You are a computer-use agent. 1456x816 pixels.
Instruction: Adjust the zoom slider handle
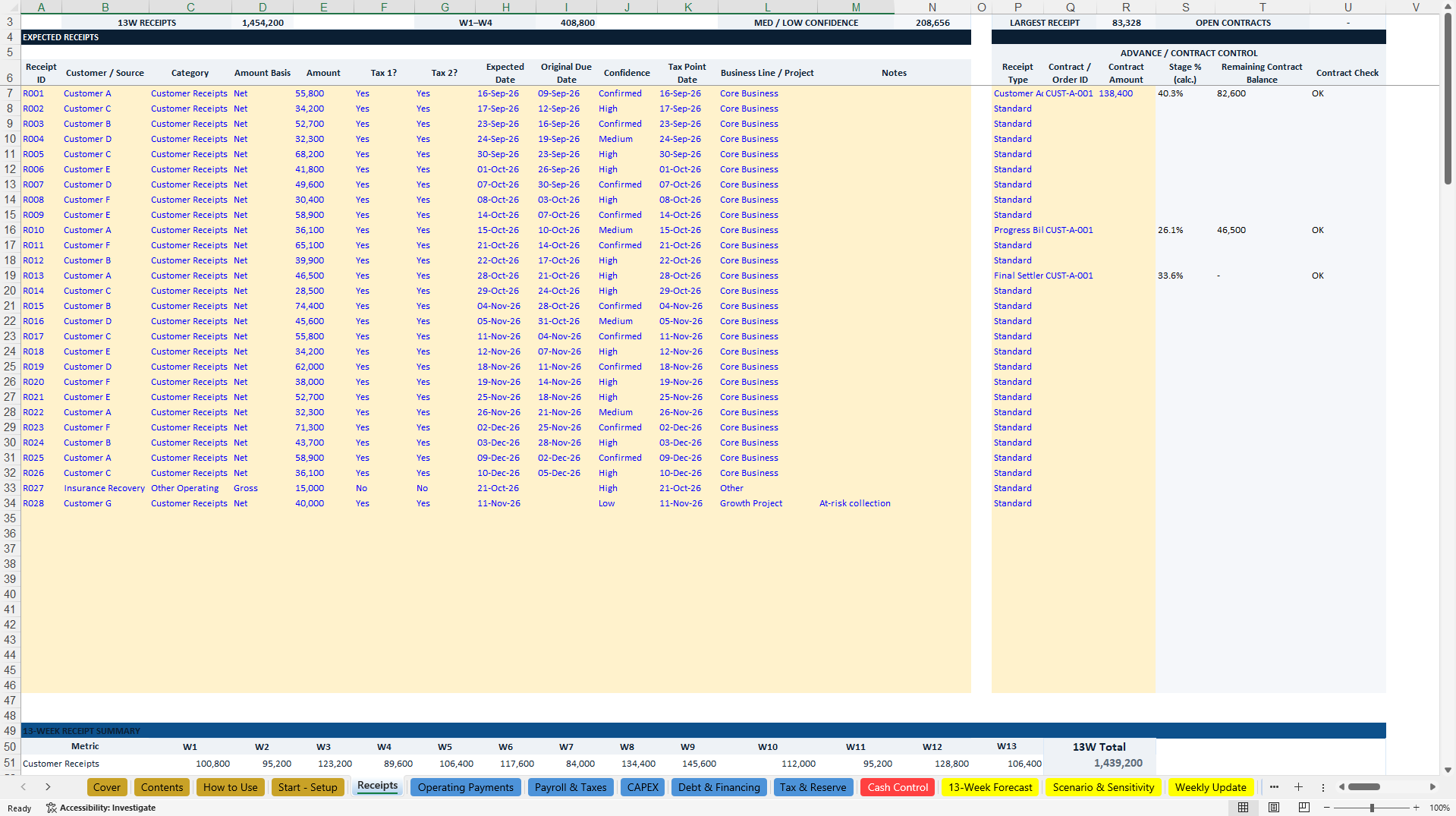[1372, 808]
